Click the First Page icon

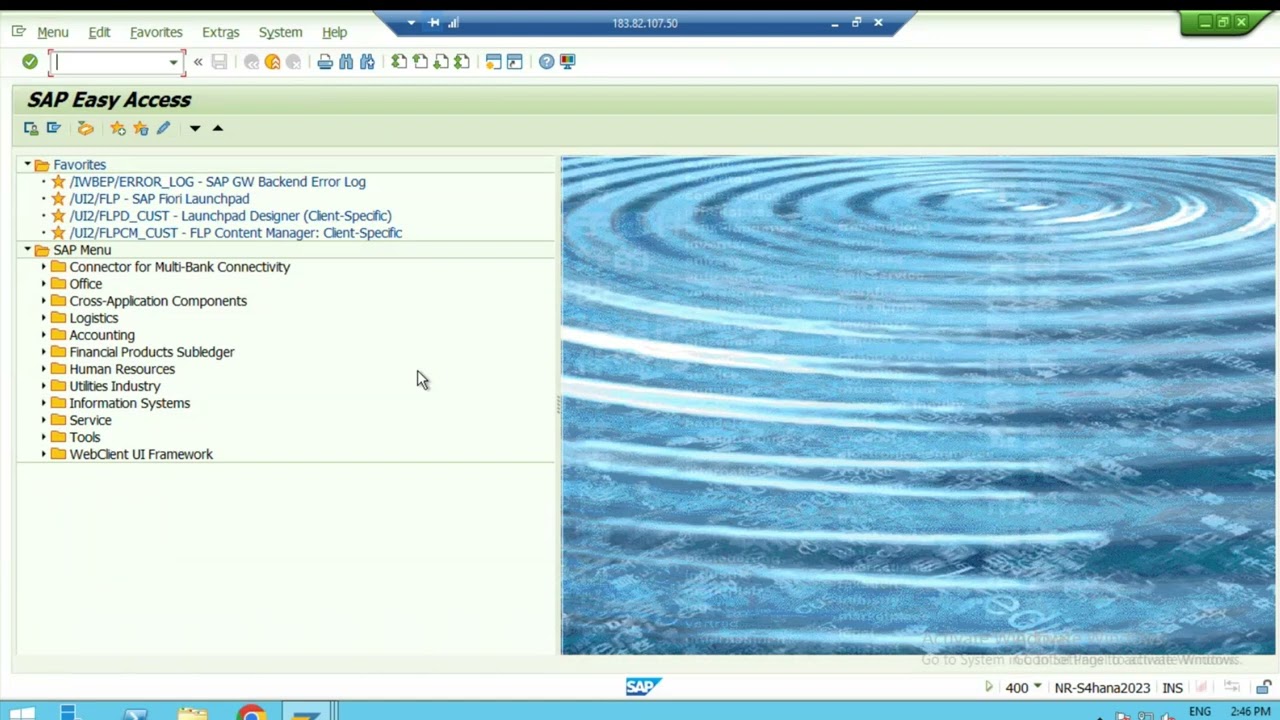pyautogui.click(x=399, y=62)
